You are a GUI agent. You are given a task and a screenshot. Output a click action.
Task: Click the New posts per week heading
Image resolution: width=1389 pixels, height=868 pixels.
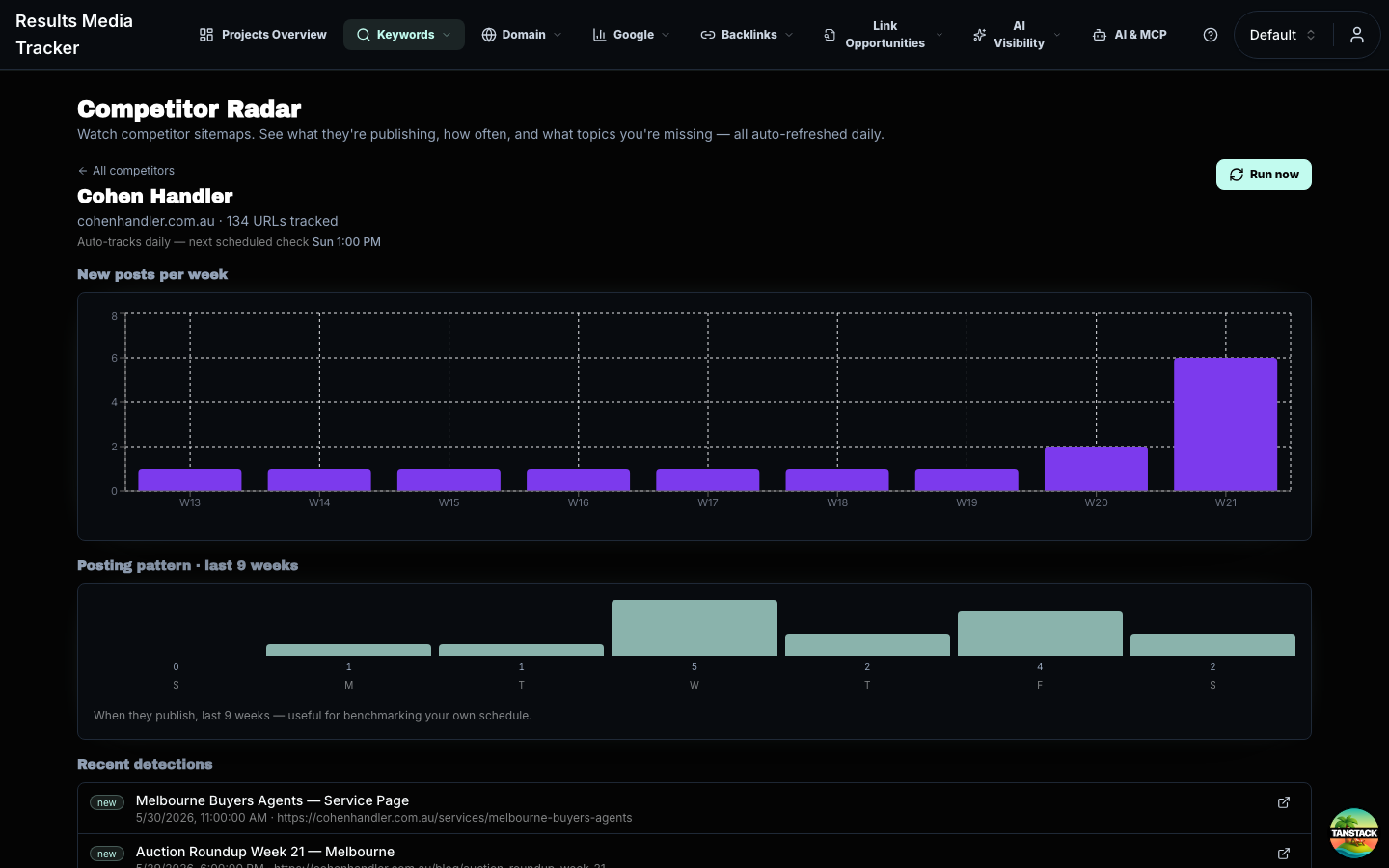152,274
